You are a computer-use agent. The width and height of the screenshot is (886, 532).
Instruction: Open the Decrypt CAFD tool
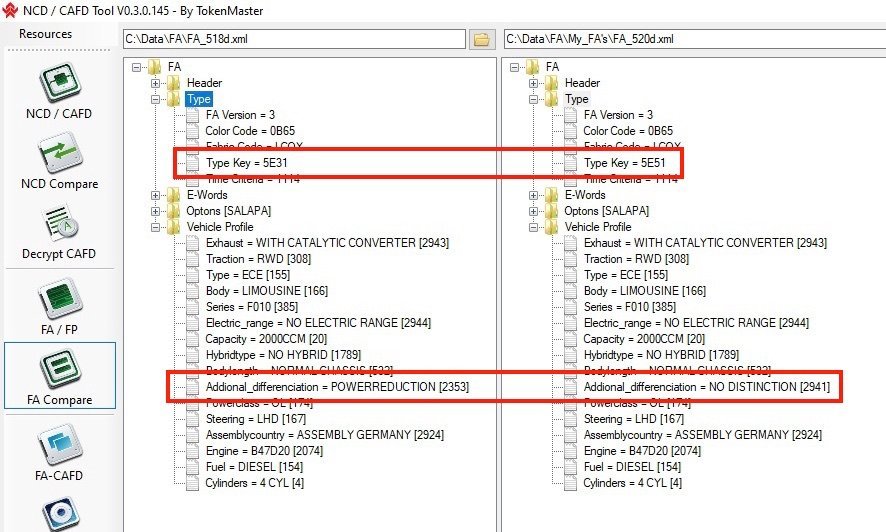(58, 232)
